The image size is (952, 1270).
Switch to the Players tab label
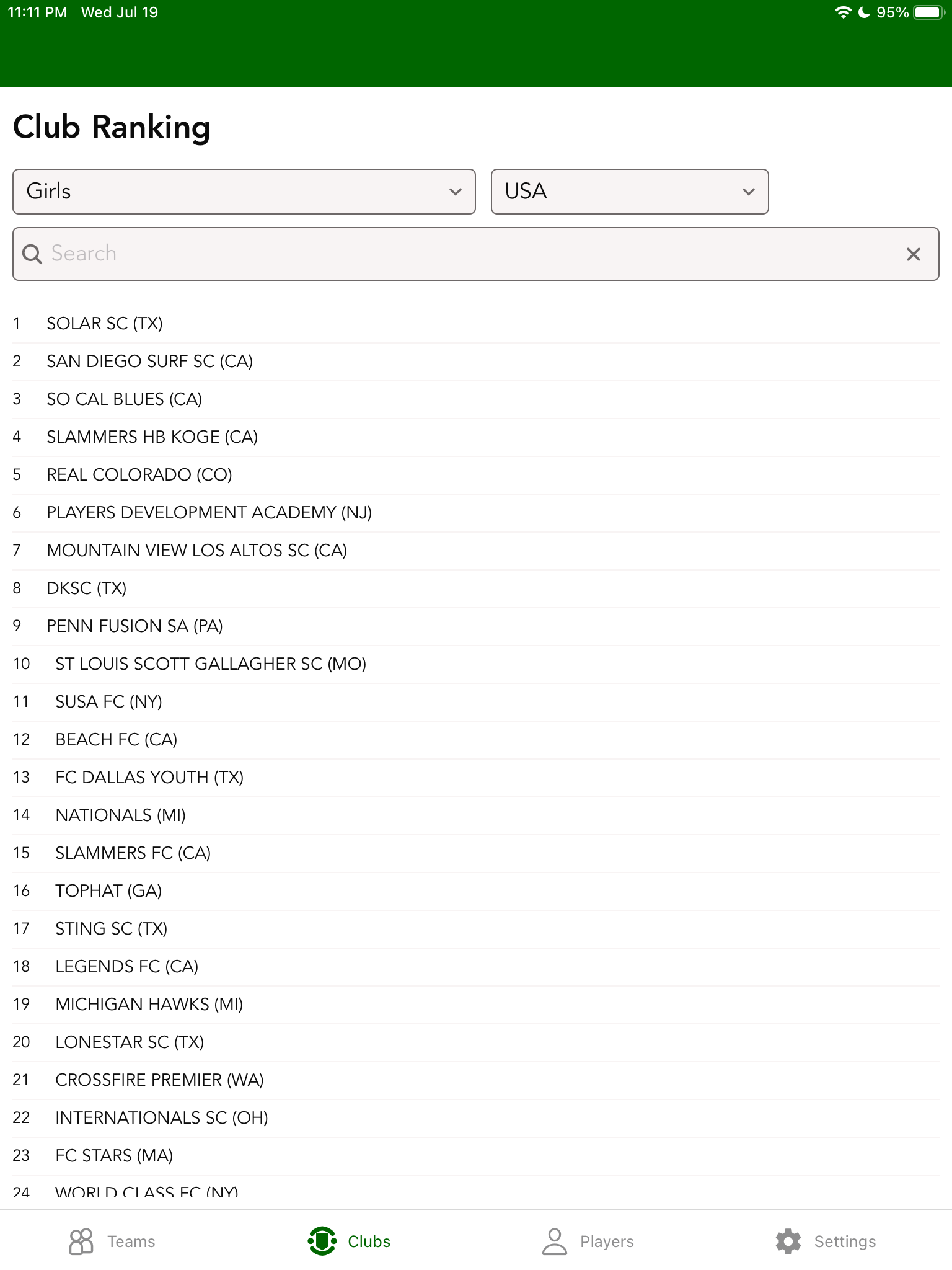(x=607, y=1241)
